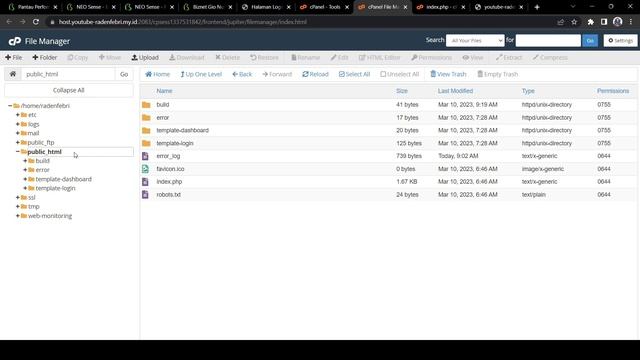Expand the public_ftp folder in the tree
The height and width of the screenshot is (360, 640).
pyautogui.click(x=18, y=142)
